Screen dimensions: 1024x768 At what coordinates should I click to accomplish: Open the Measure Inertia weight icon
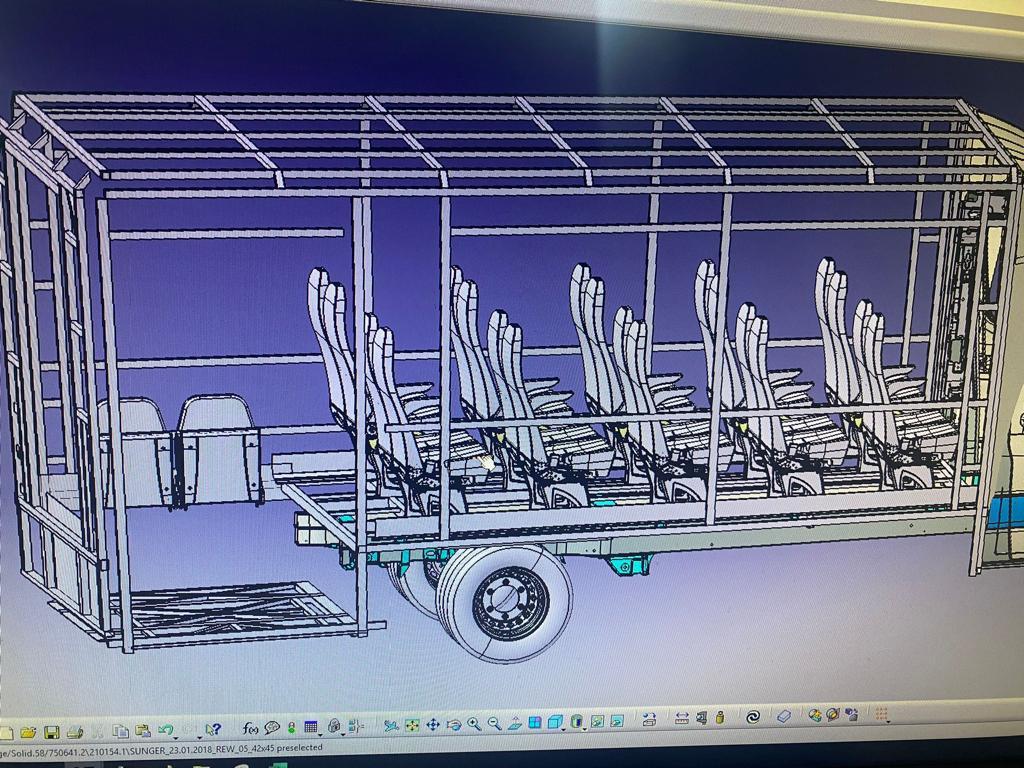720,718
